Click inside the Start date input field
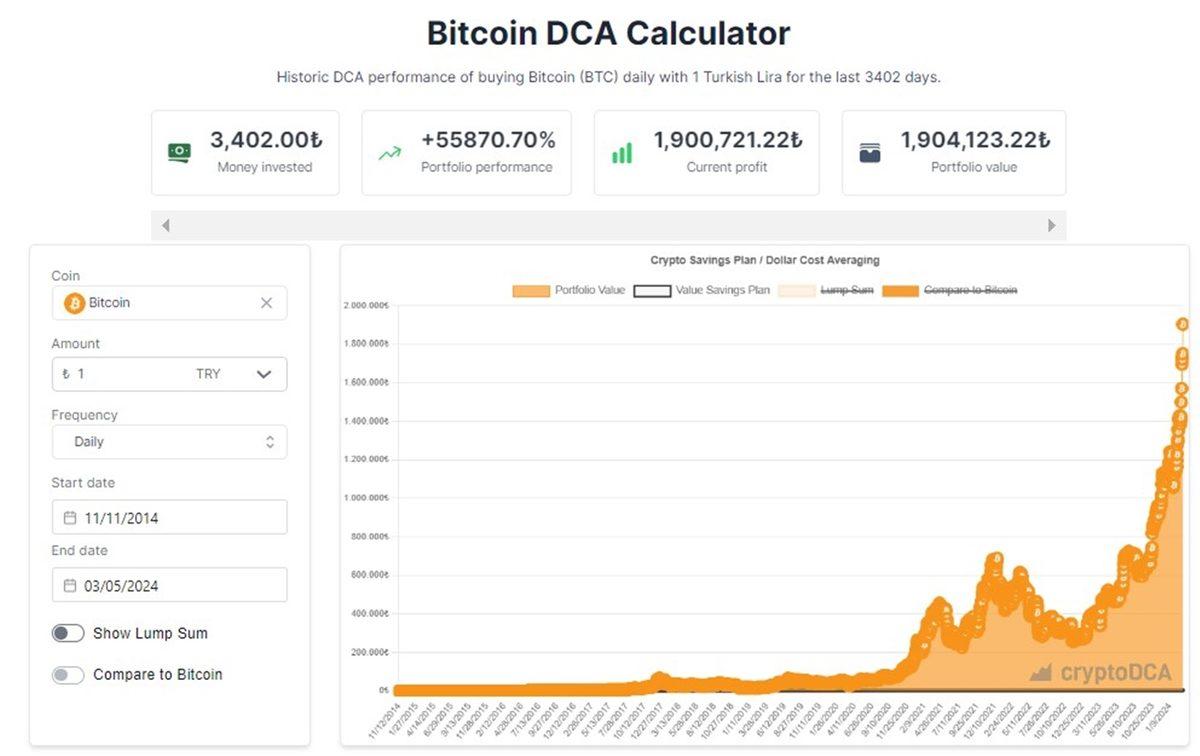Viewport: 1200px width, 756px height. [x=169, y=517]
